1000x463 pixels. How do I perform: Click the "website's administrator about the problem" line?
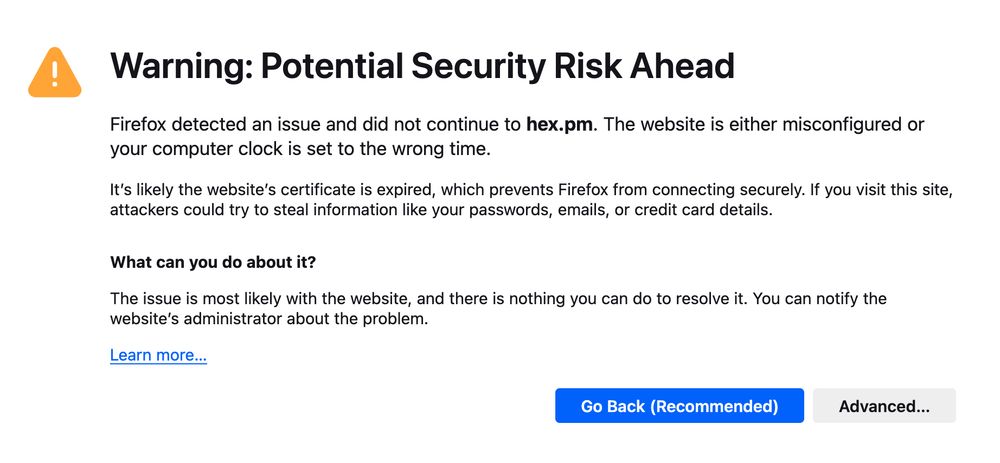point(268,319)
